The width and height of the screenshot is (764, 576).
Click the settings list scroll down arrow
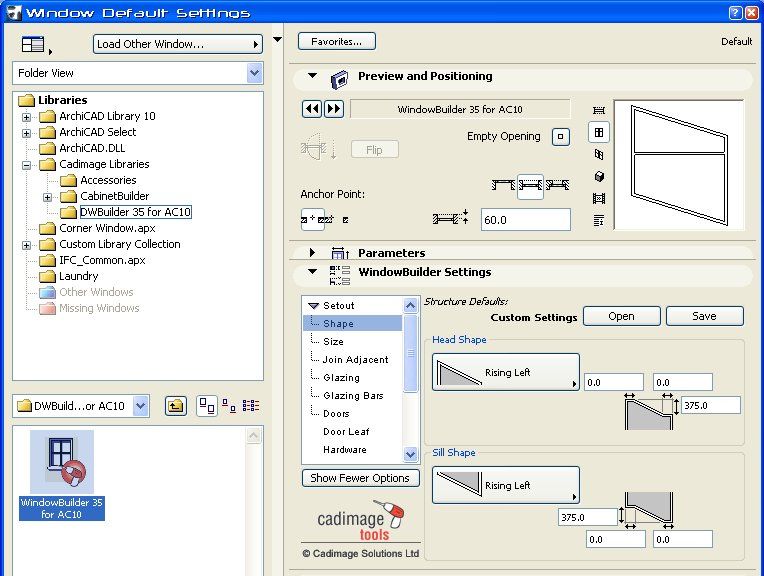411,454
